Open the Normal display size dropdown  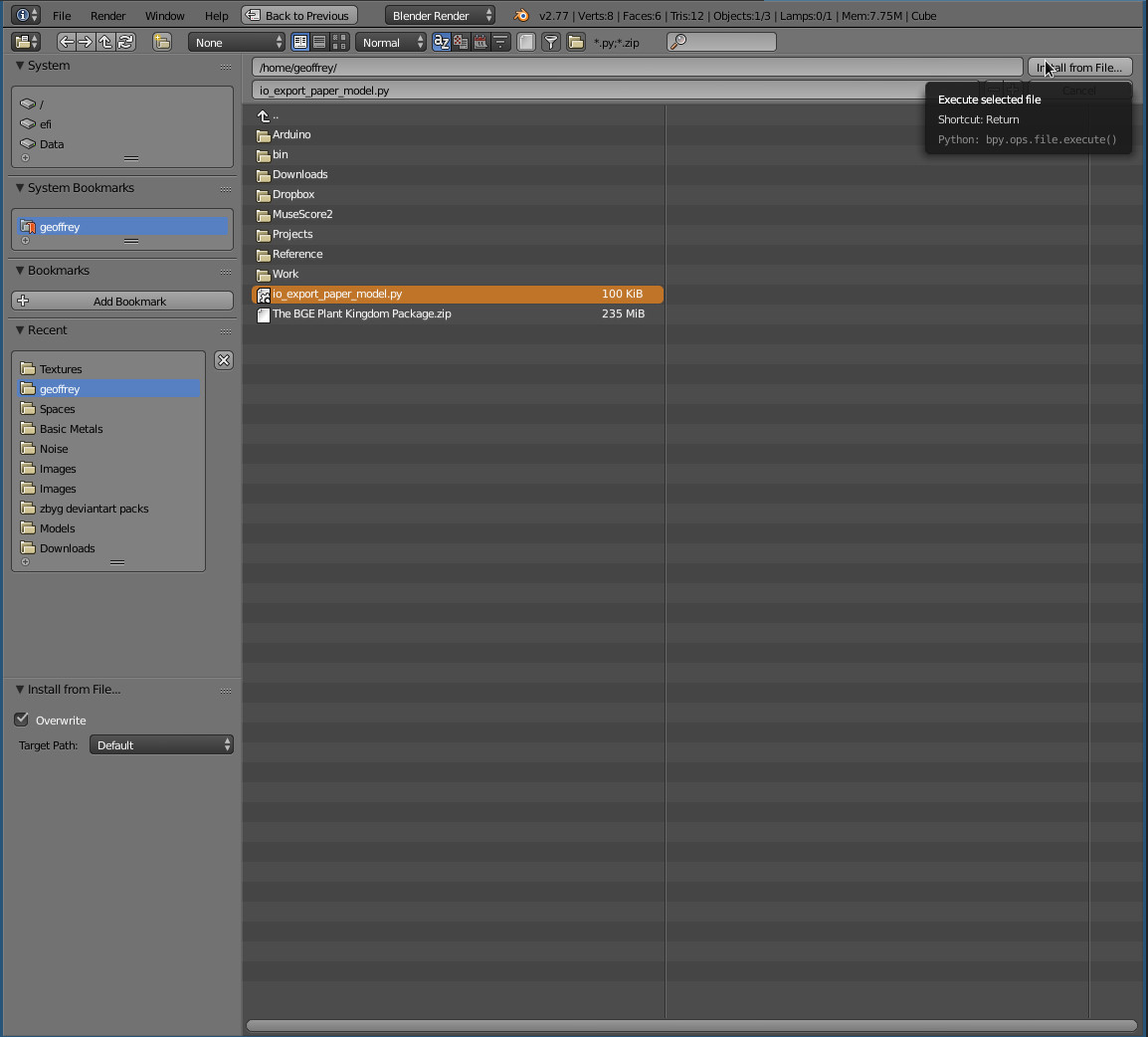[x=391, y=43]
